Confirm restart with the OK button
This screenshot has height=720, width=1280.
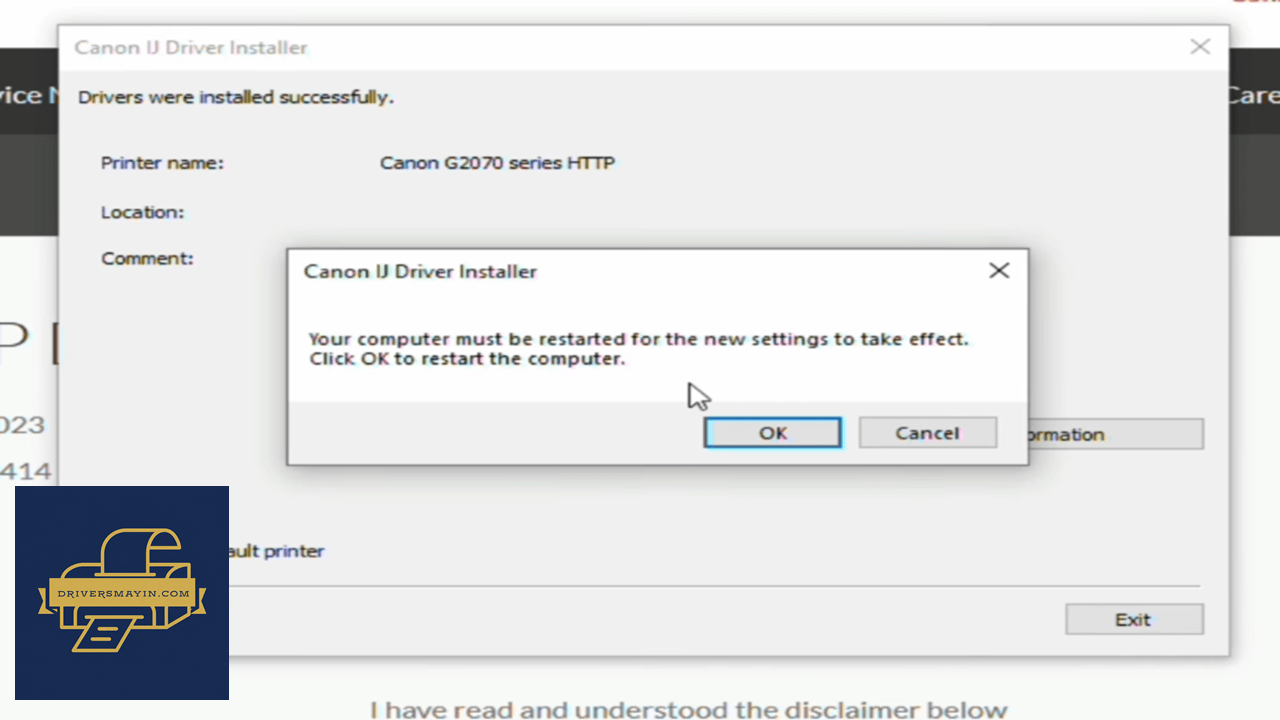(773, 433)
